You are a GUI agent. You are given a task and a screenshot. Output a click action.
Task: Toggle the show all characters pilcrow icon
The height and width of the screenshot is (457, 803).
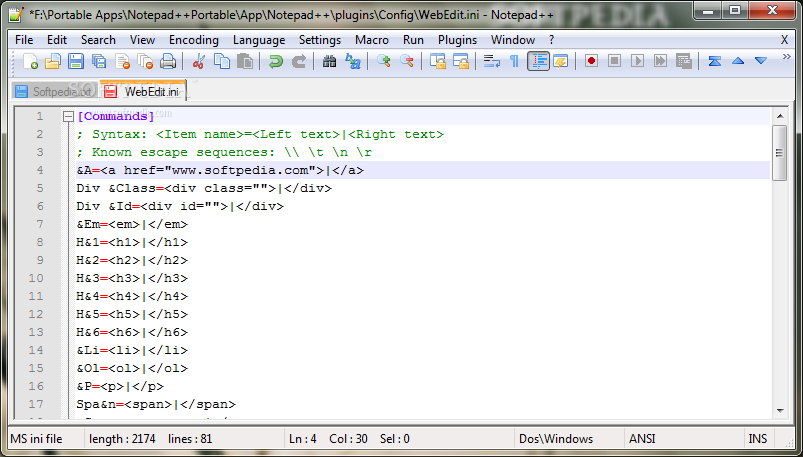click(x=514, y=61)
